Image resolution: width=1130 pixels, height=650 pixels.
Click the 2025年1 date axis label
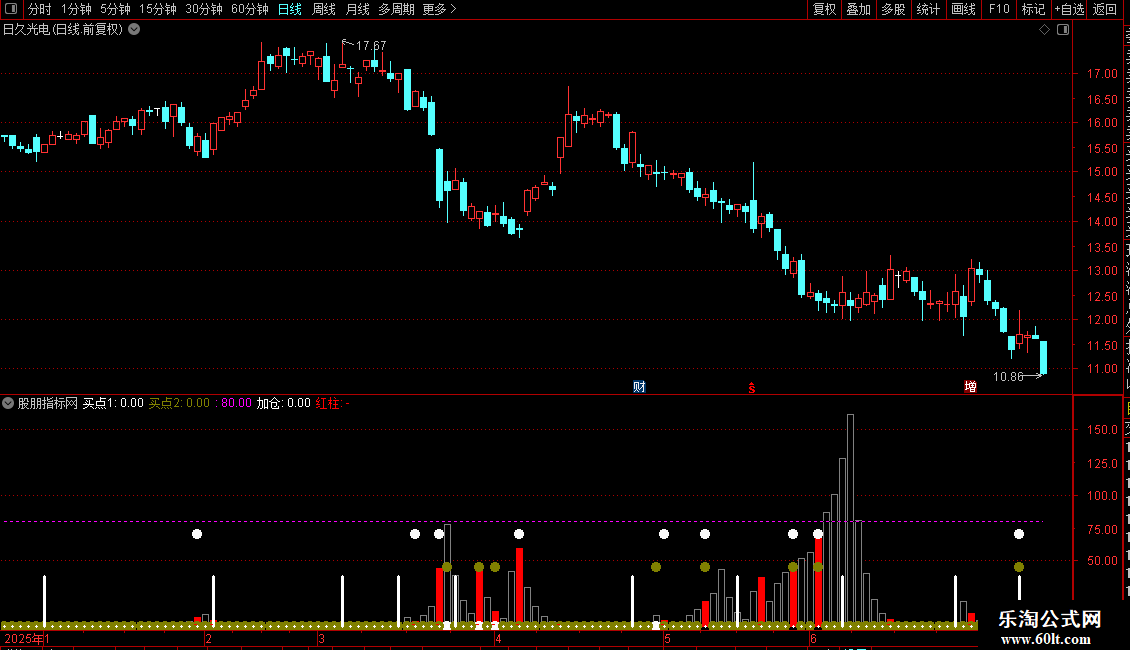(x=27, y=638)
